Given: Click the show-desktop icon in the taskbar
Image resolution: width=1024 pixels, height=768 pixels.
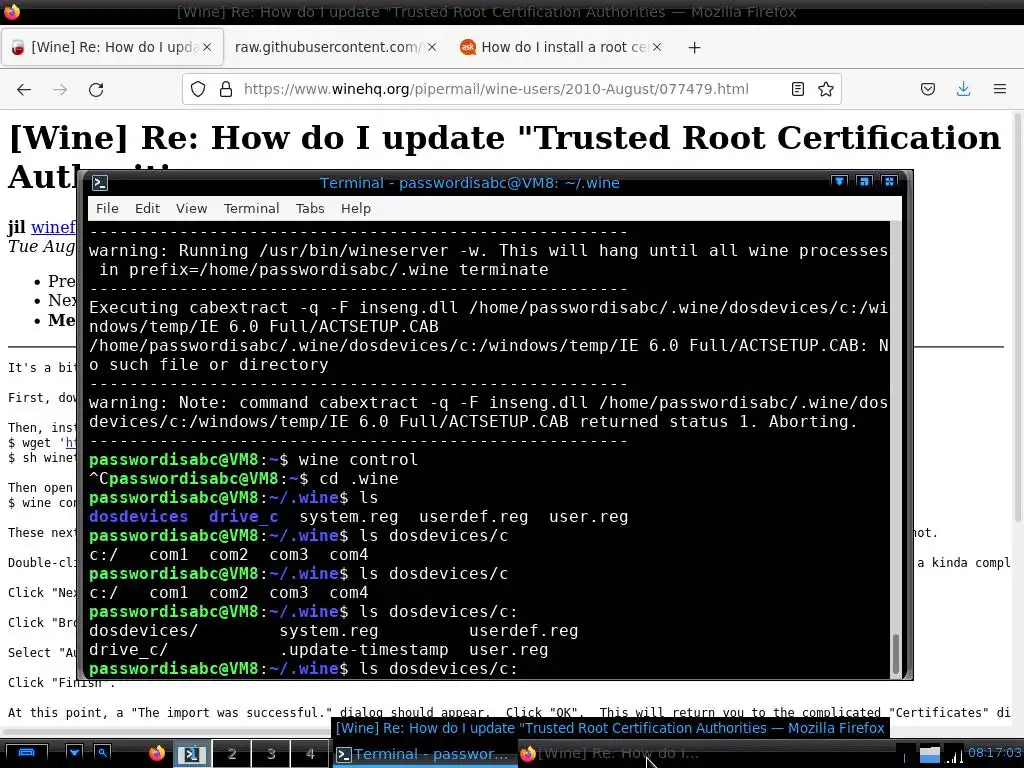Looking at the screenshot, I should coord(26,754).
